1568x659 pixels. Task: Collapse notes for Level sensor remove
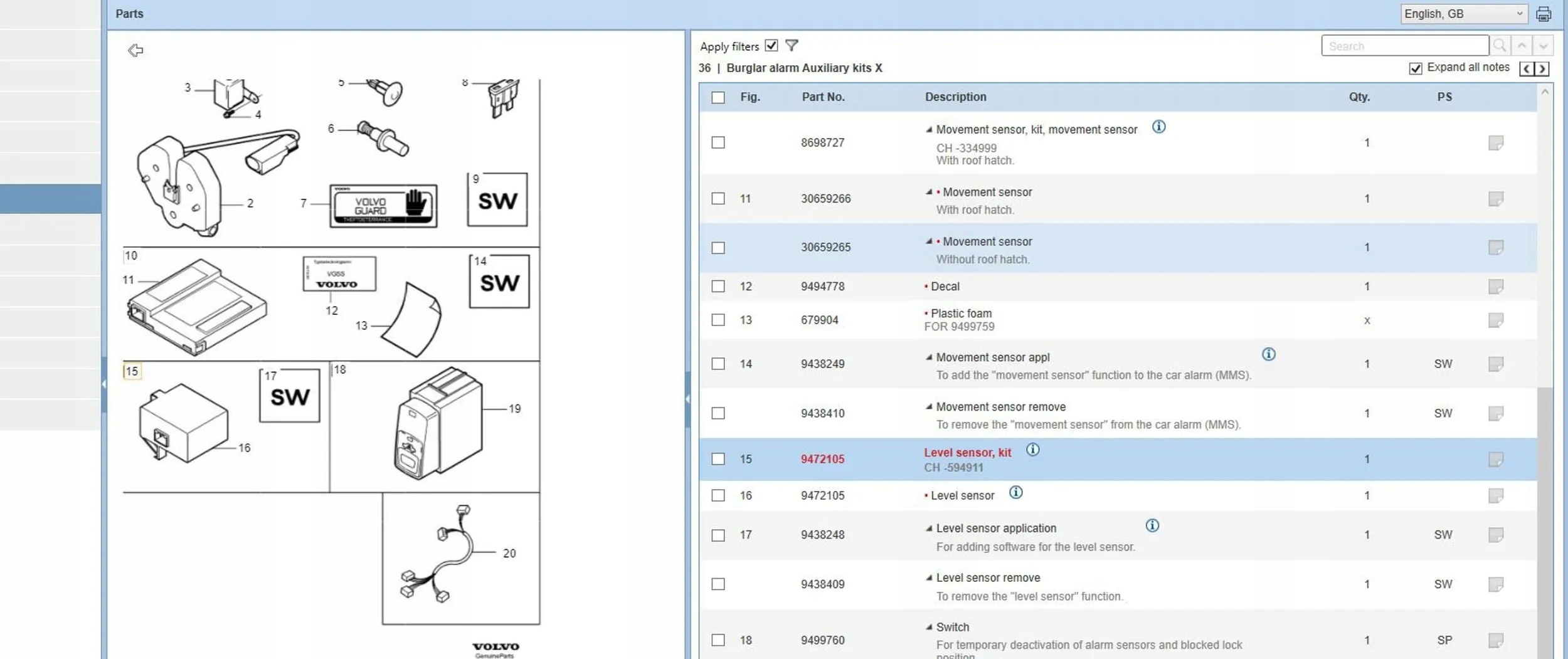(929, 578)
